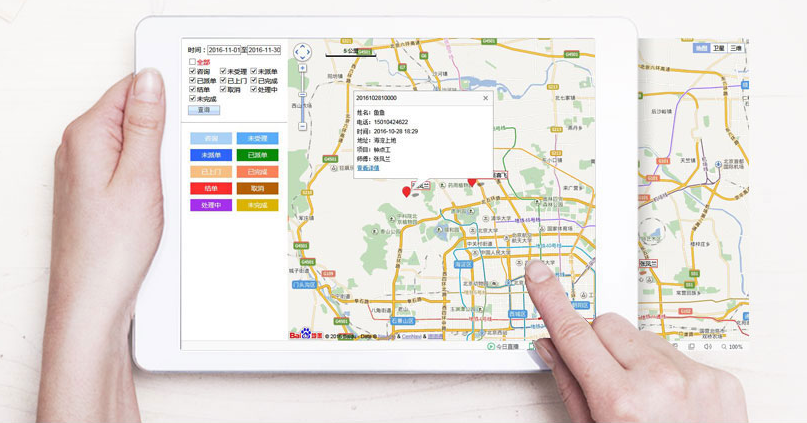
Task: Pan the map up with the navigation arrow
Action: click(302, 46)
